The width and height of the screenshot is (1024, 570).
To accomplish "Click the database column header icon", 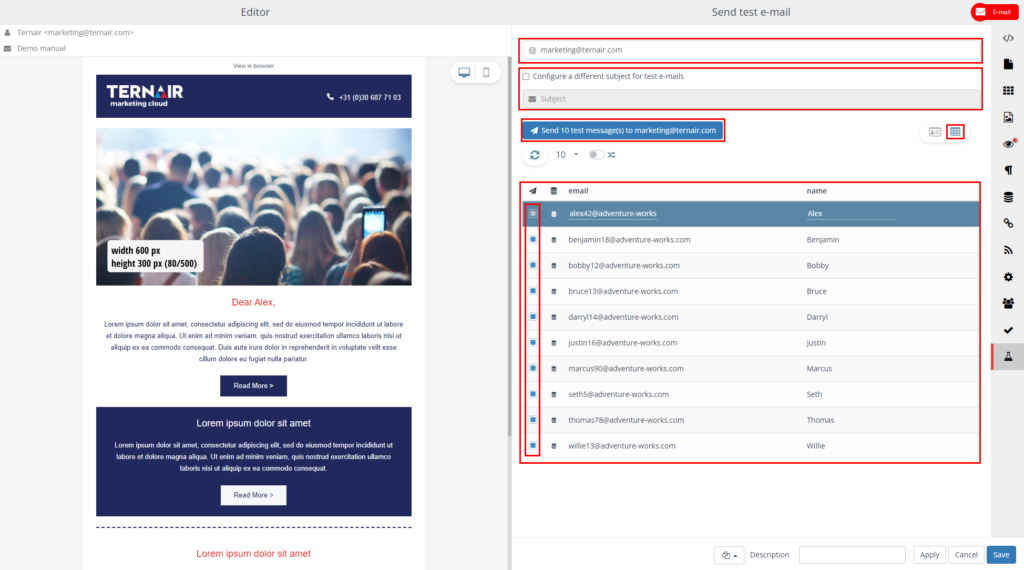I will [554, 191].
